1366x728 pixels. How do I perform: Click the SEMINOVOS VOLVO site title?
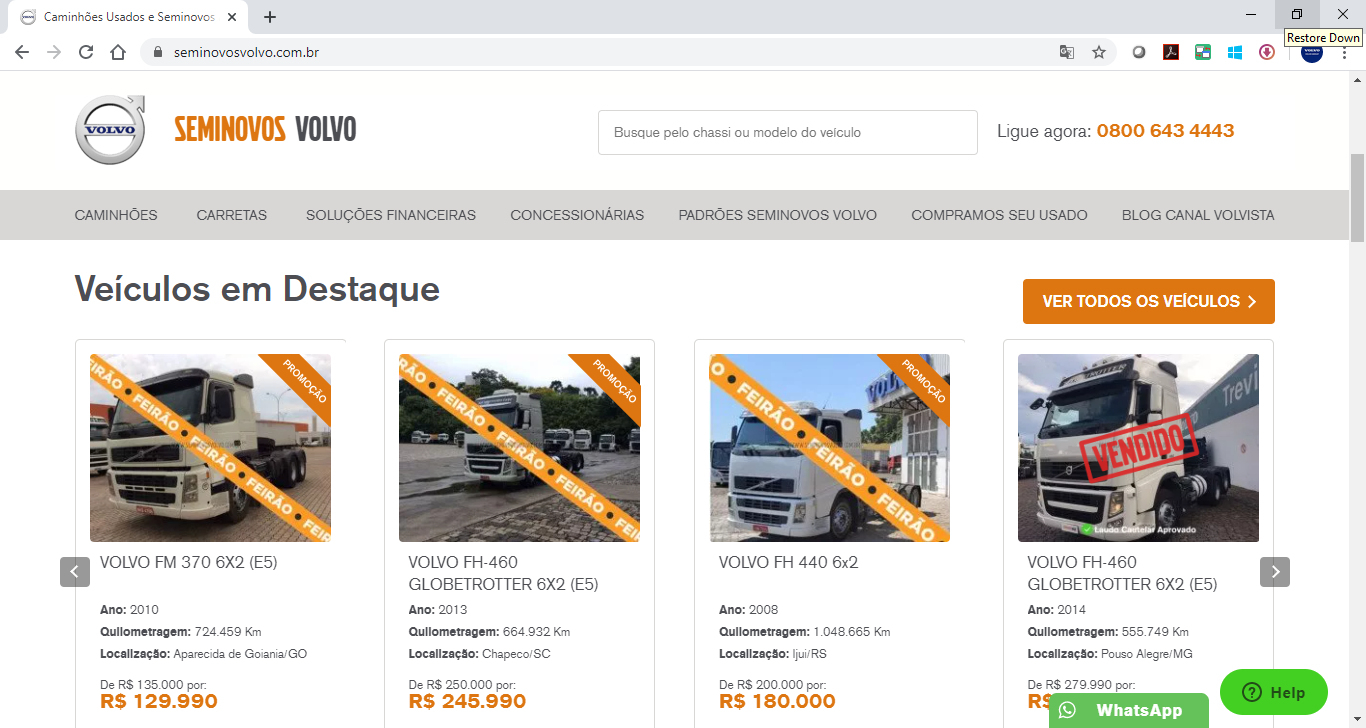click(265, 130)
